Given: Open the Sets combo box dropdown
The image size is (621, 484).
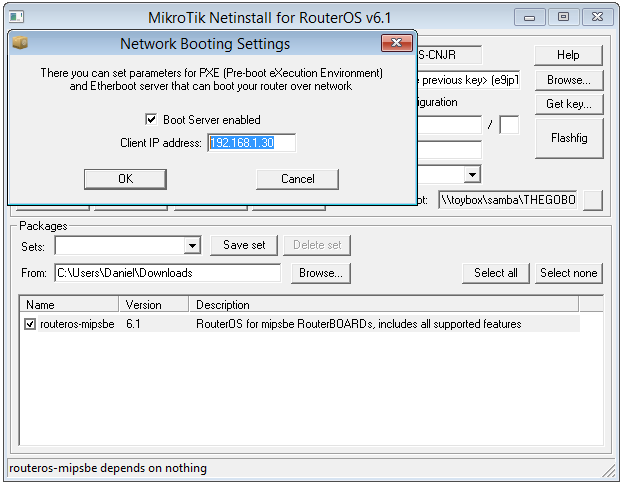Looking at the screenshot, I should (x=192, y=246).
